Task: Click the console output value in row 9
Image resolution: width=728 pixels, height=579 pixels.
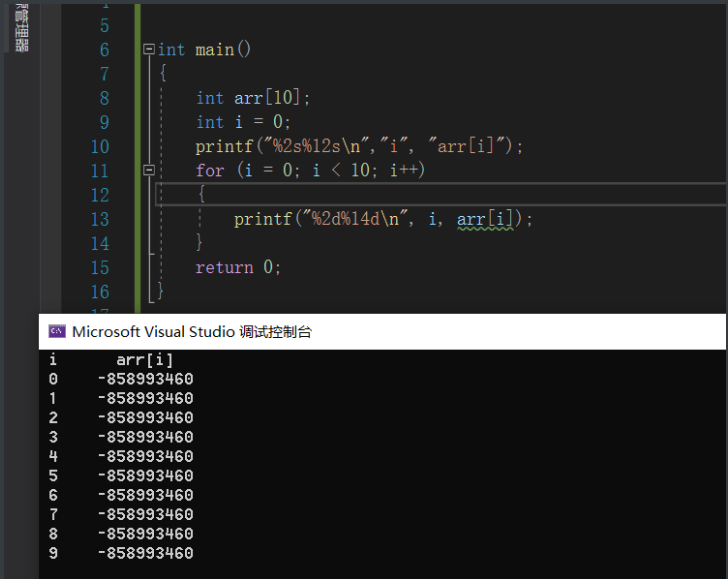Action: (145, 553)
